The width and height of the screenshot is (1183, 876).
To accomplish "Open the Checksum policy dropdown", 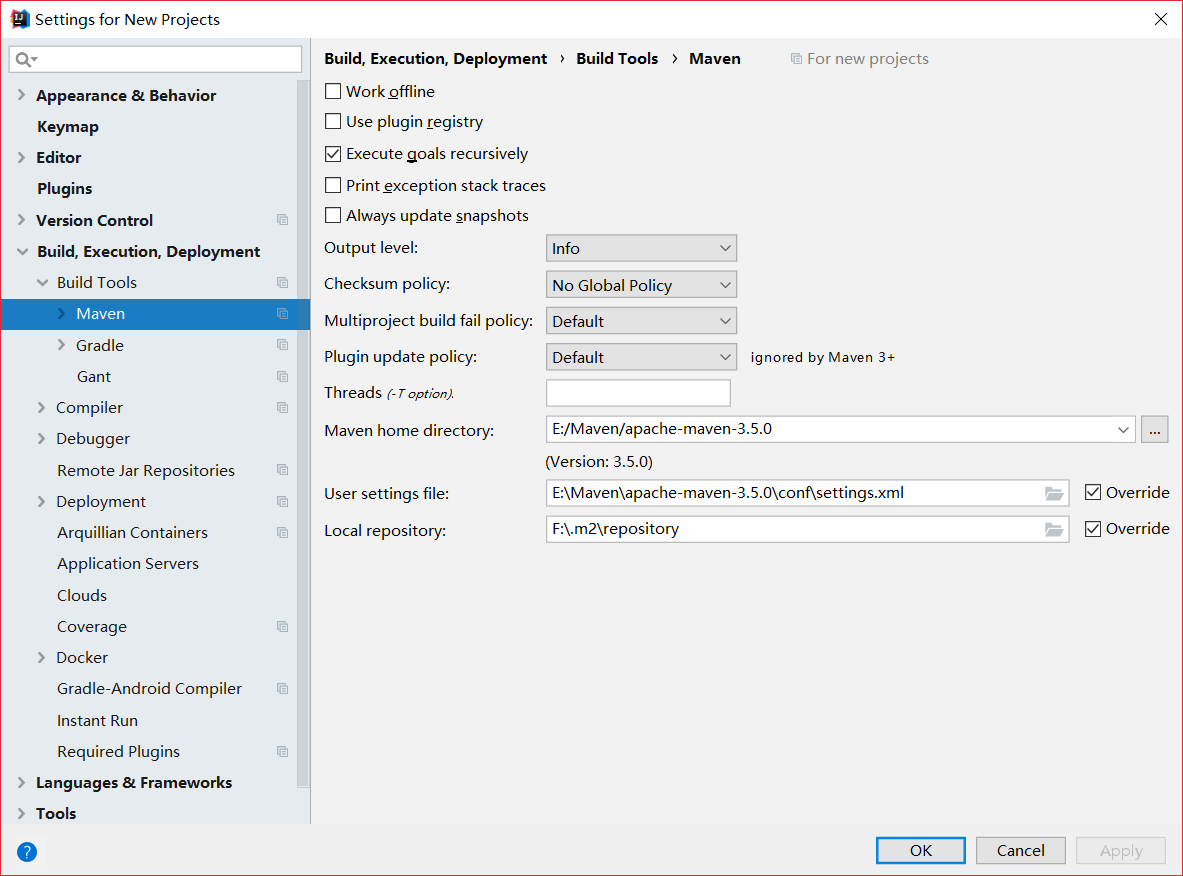I will (641, 285).
